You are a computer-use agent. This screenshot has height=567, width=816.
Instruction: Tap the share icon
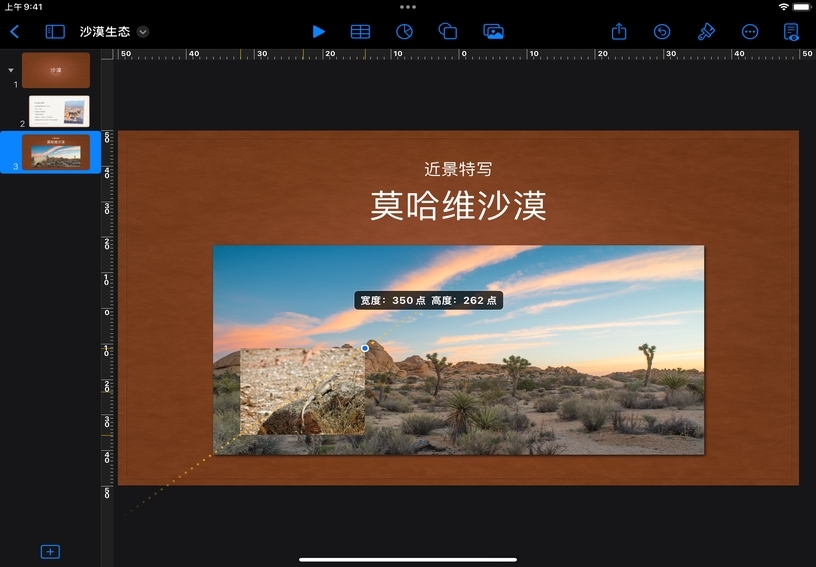(619, 32)
